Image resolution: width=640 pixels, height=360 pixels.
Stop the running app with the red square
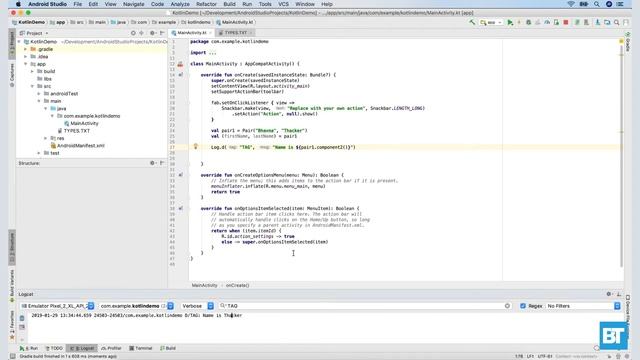tap(566, 22)
